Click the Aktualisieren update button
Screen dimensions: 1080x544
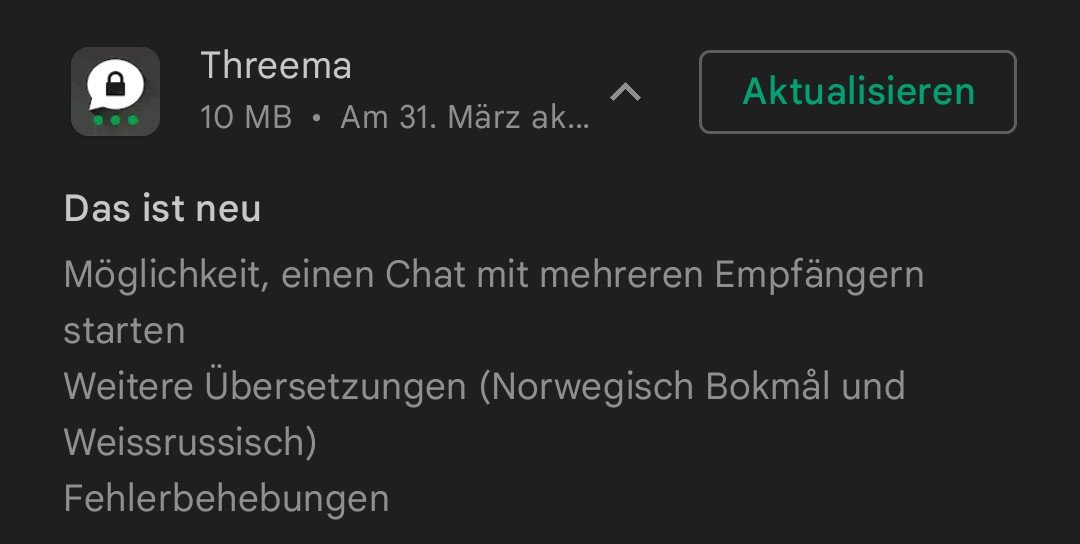click(858, 92)
